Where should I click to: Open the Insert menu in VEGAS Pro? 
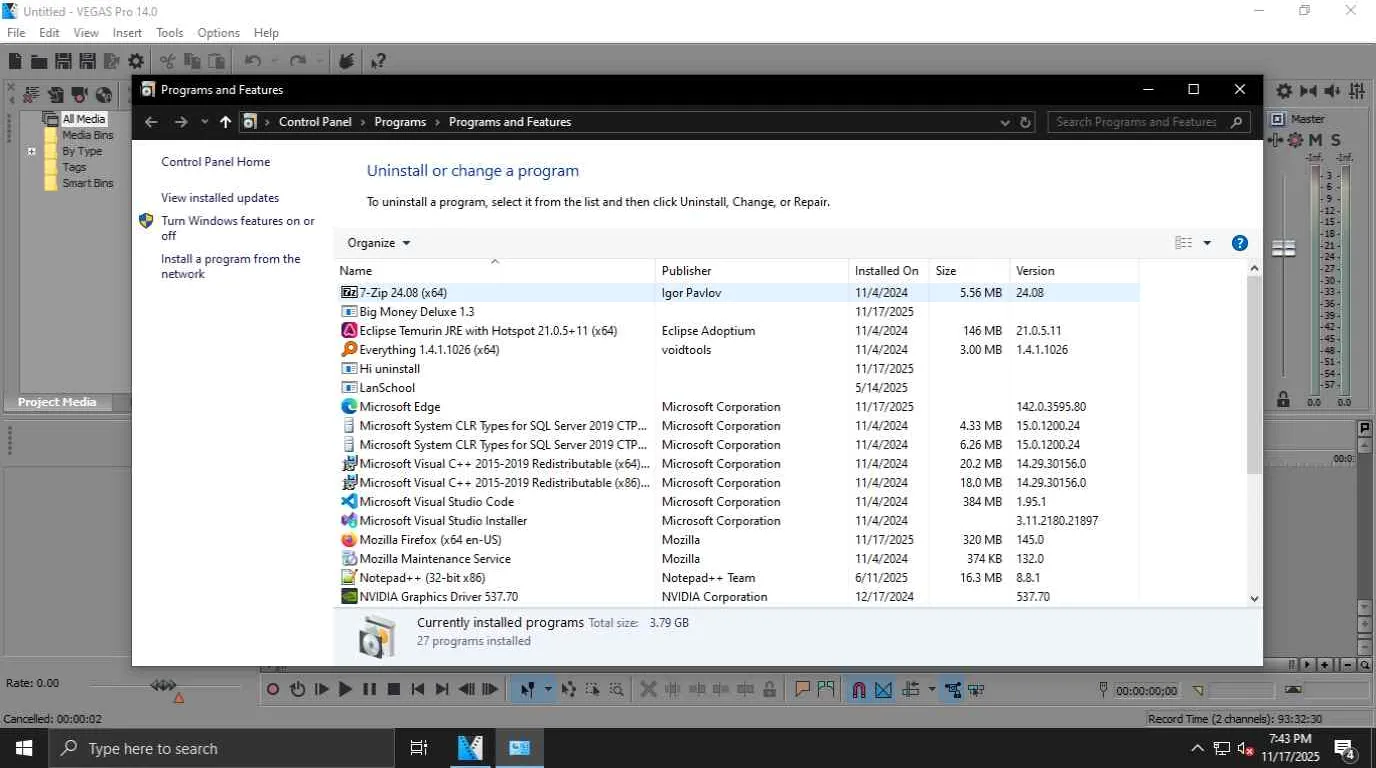pyautogui.click(x=127, y=33)
